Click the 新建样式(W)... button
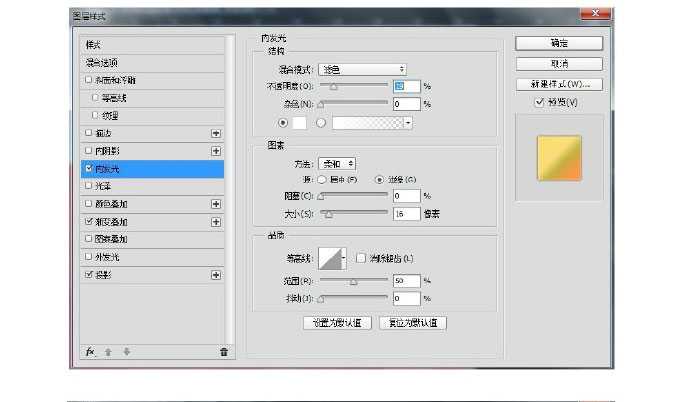 click(559, 84)
